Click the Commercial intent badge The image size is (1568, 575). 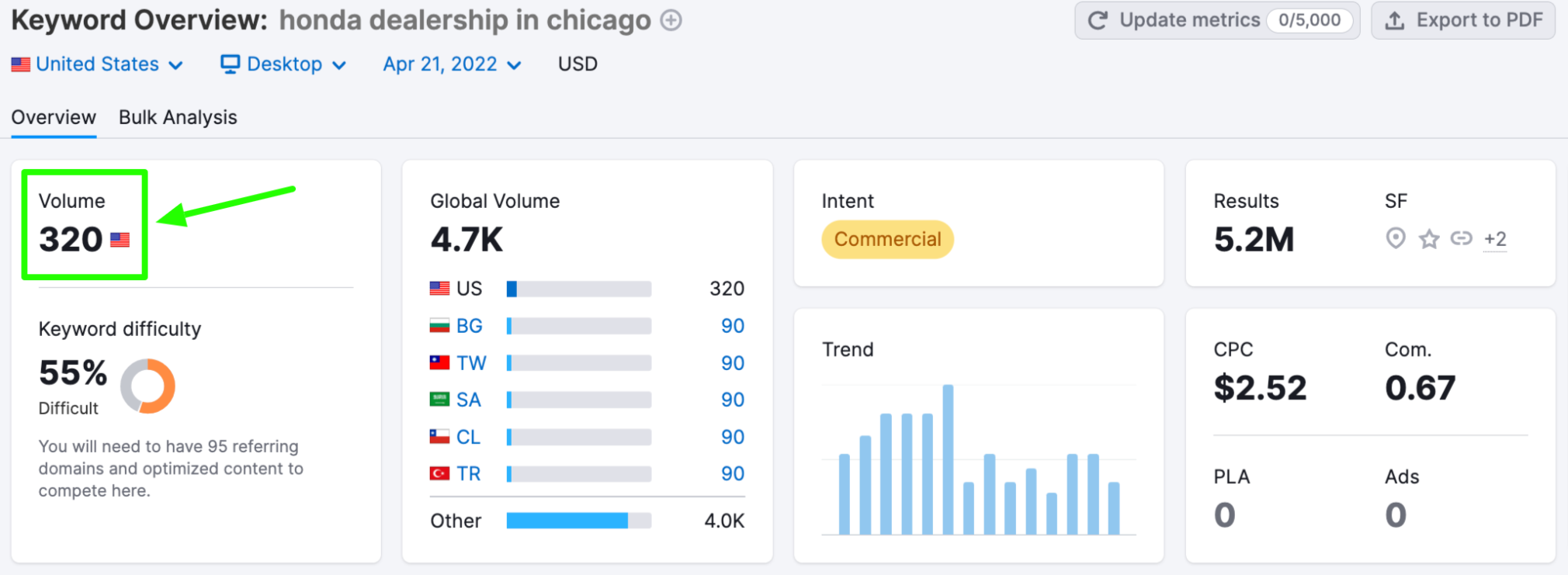(887, 239)
